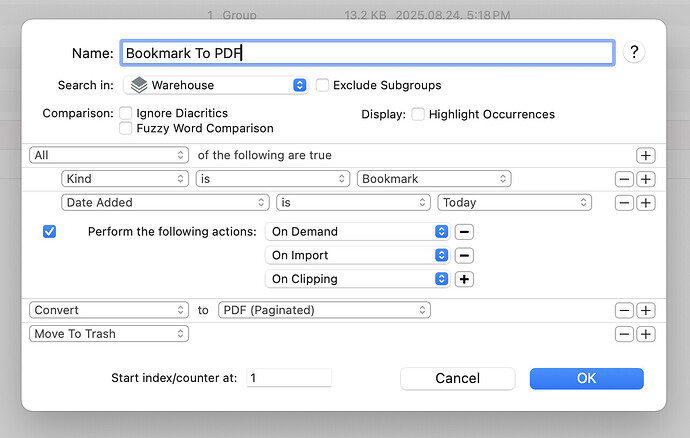Expand the Today date value dropdown
This screenshot has height=438, width=690.
pos(514,203)
